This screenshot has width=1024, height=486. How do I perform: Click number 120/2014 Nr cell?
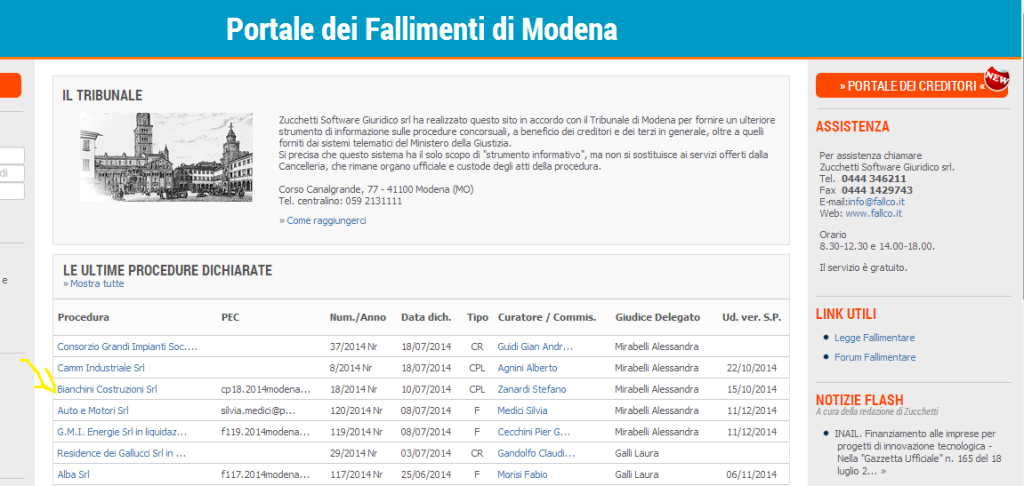(x=355, y=411)
